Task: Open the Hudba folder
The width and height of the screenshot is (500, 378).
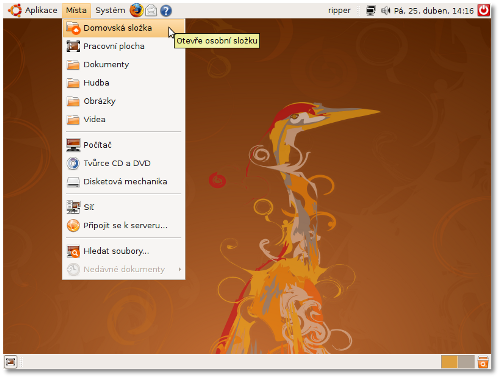Action: click(123, 83)
